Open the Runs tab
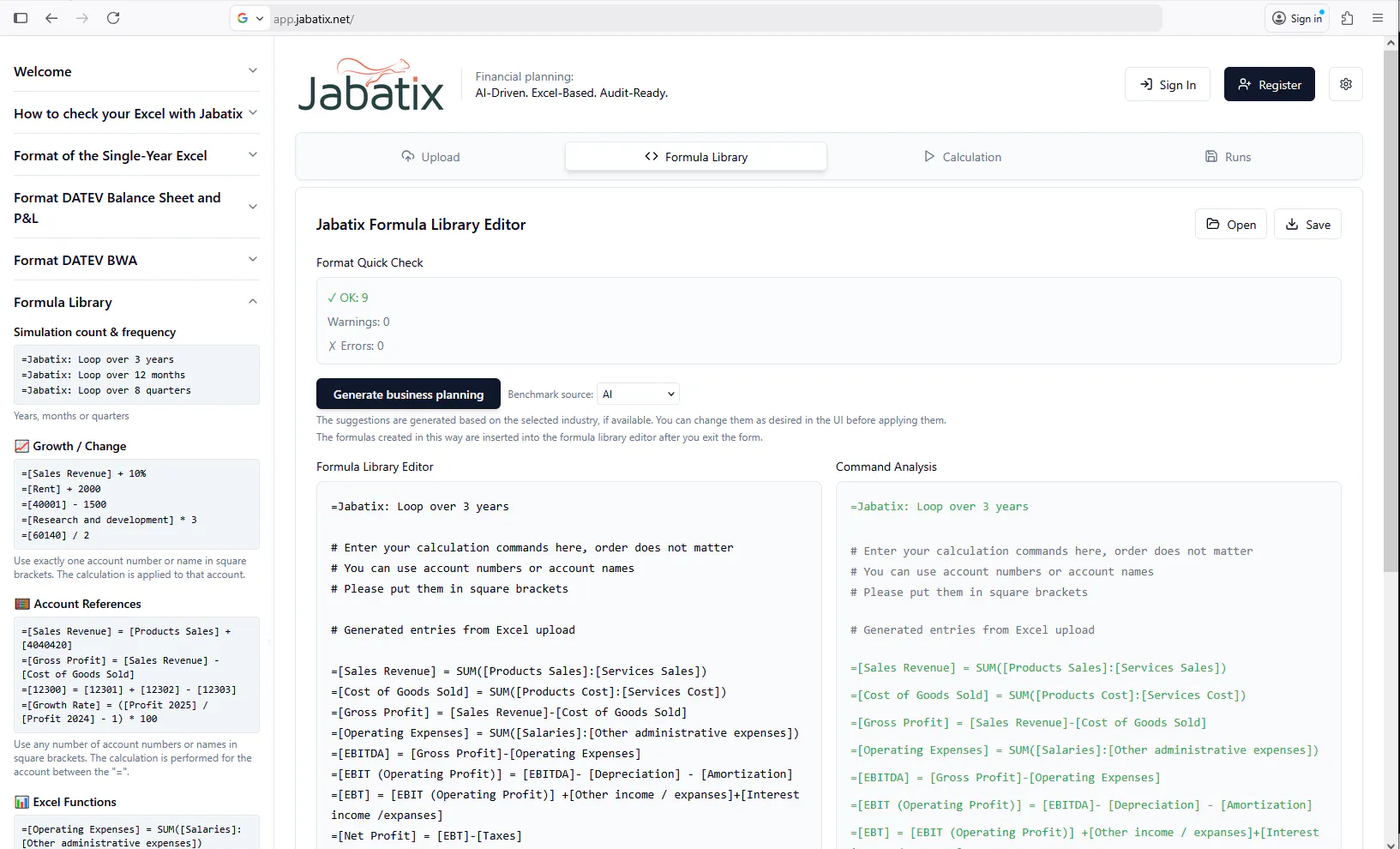This screenshot has width=1400, height=849. click(x=1228, y=157)
